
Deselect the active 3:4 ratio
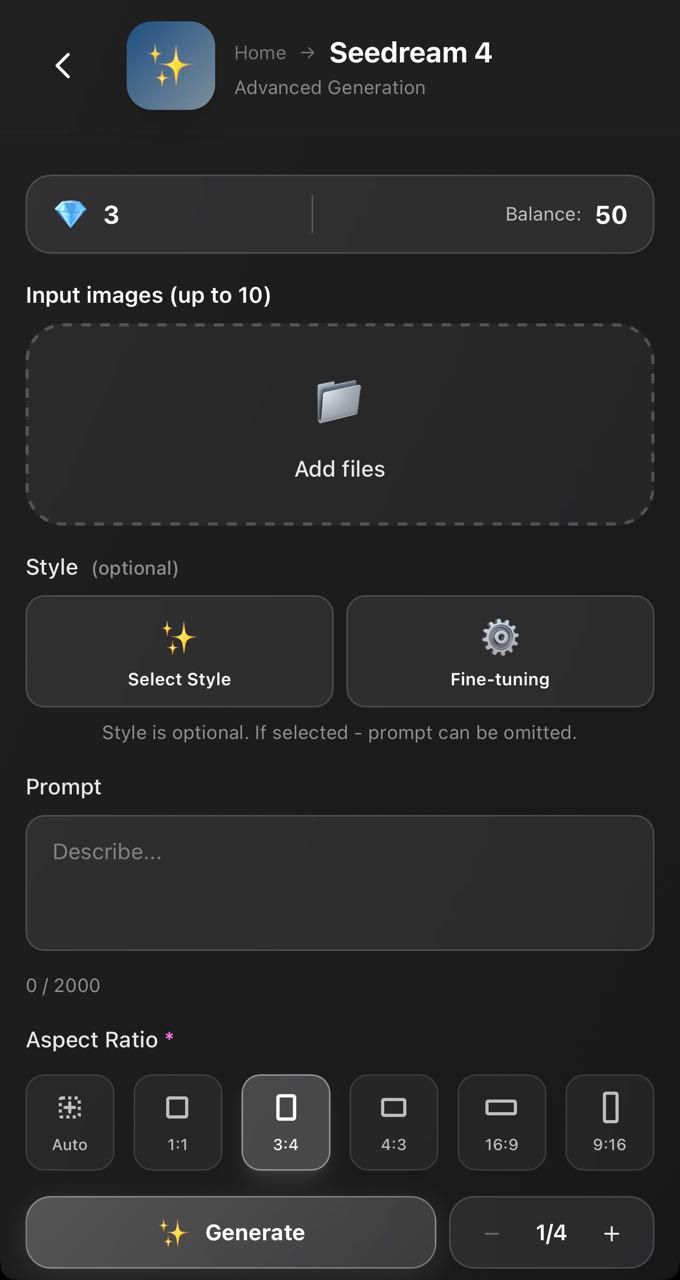(x=285, y=1122)
